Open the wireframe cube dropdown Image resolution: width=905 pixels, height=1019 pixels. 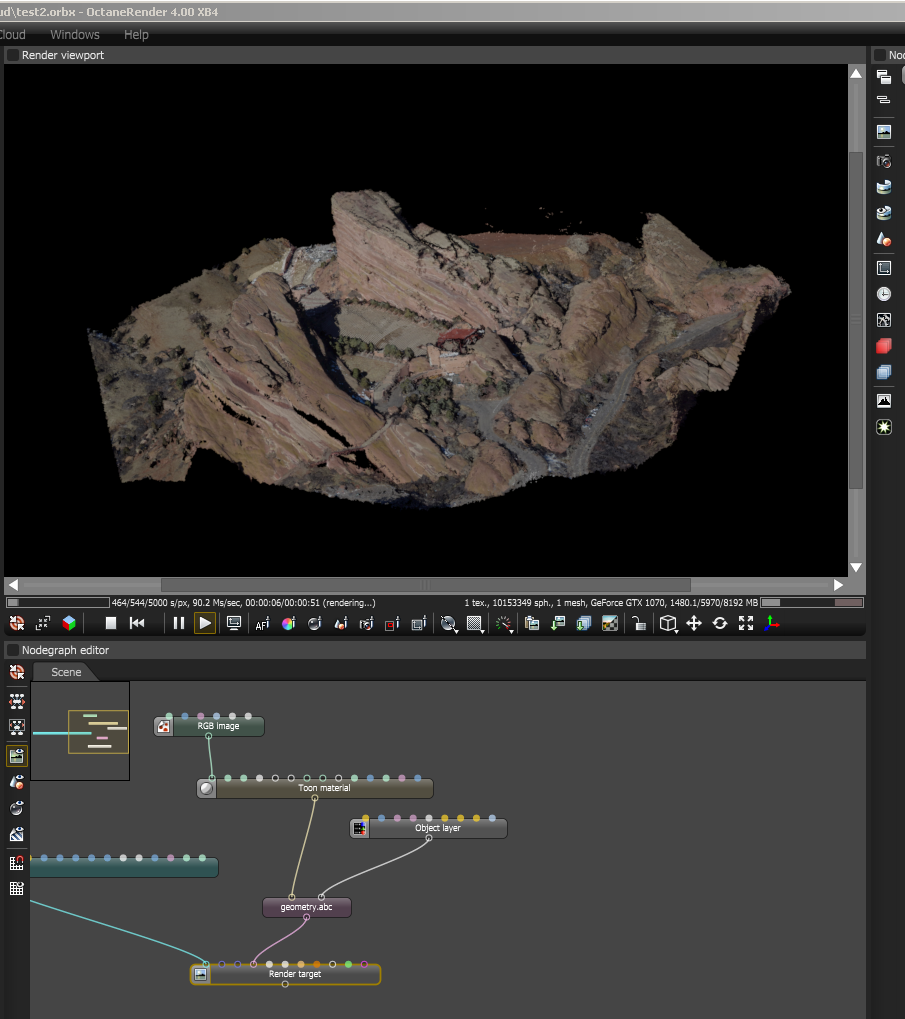pyautogui.click(x=669, y=624)
